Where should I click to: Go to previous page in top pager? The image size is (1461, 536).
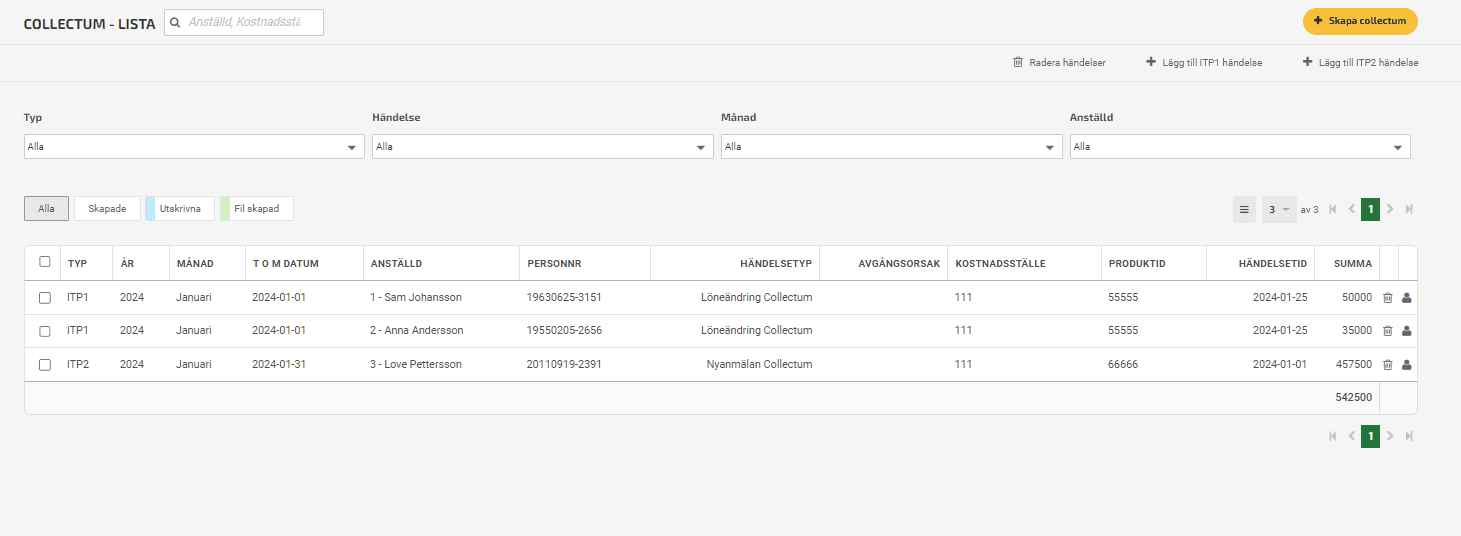tap(1351, 210)
